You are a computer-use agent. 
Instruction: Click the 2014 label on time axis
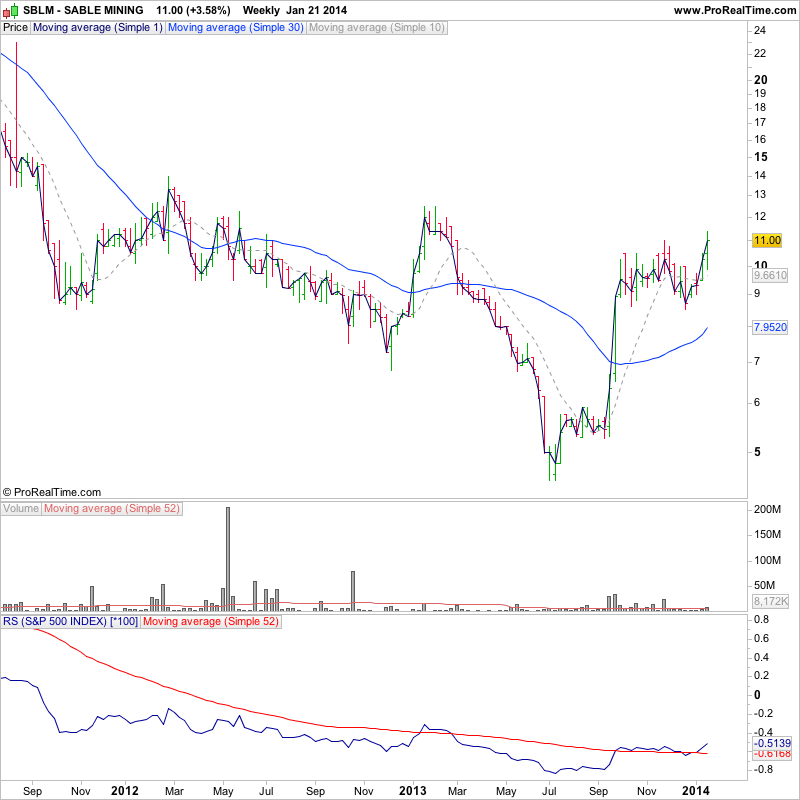[x=696, y=791]
